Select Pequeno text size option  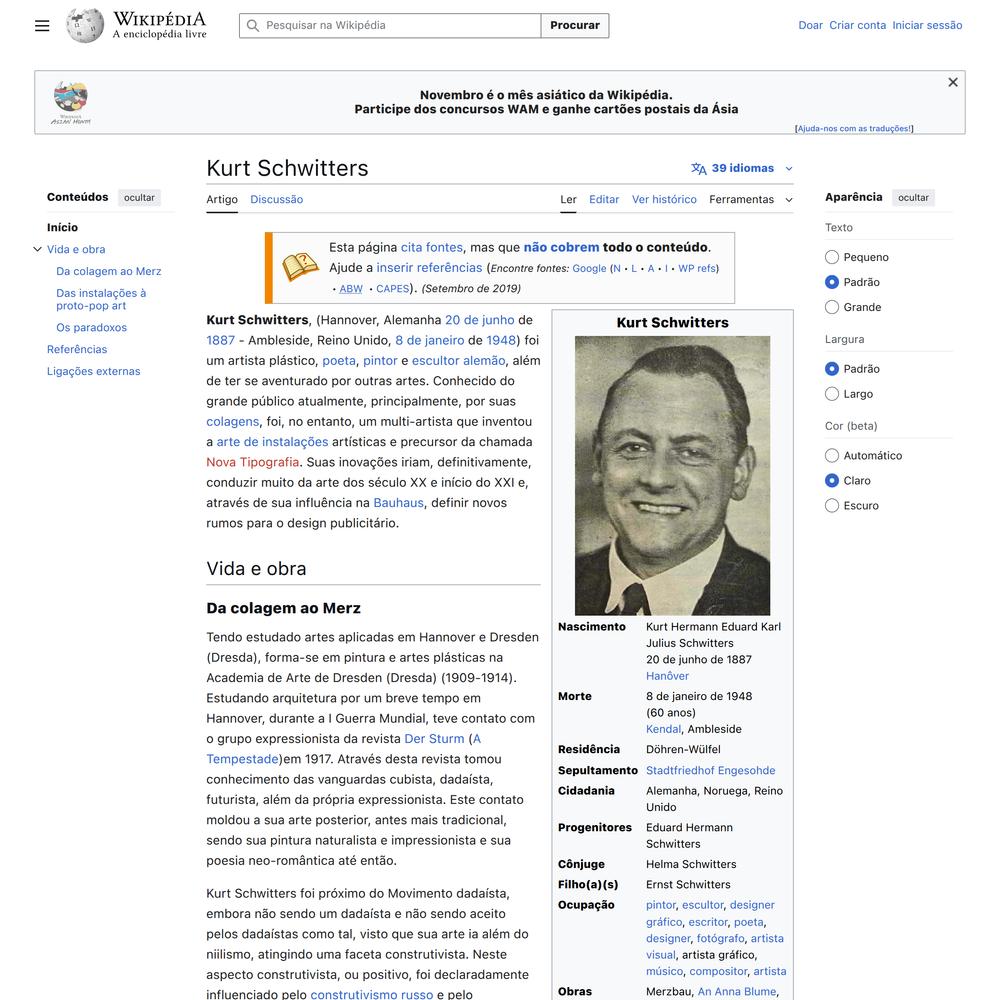click(832, 257)
